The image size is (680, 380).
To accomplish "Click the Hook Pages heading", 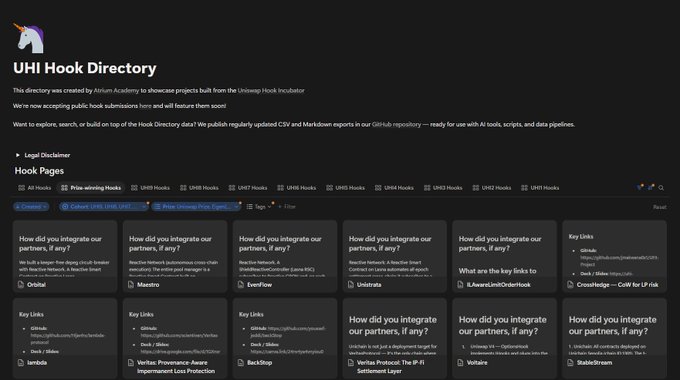I will coord(39,171).
